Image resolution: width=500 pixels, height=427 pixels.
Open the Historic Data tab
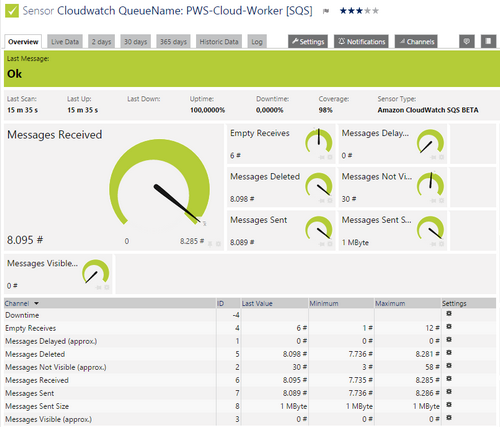click(219, 42)
